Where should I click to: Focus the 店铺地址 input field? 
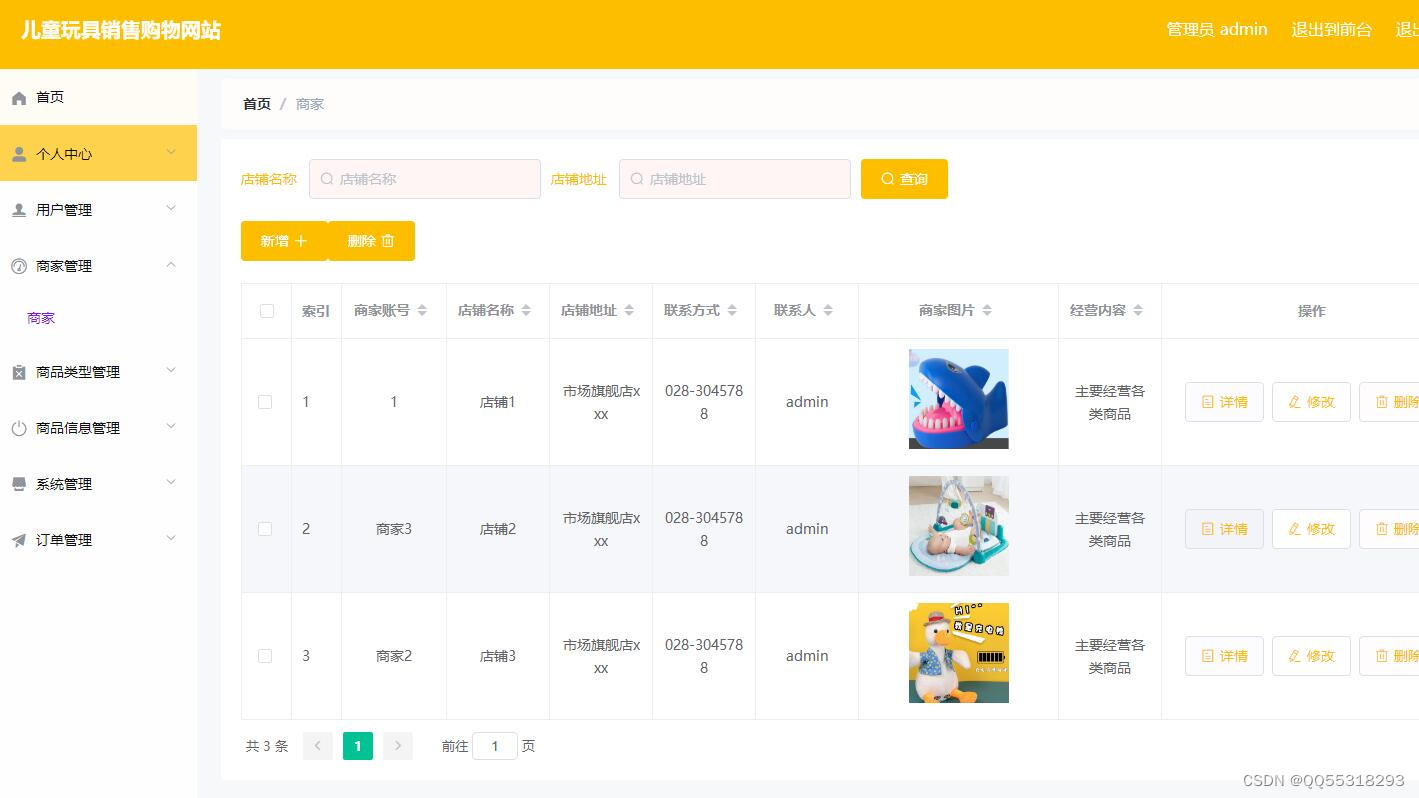click(735, 179)
